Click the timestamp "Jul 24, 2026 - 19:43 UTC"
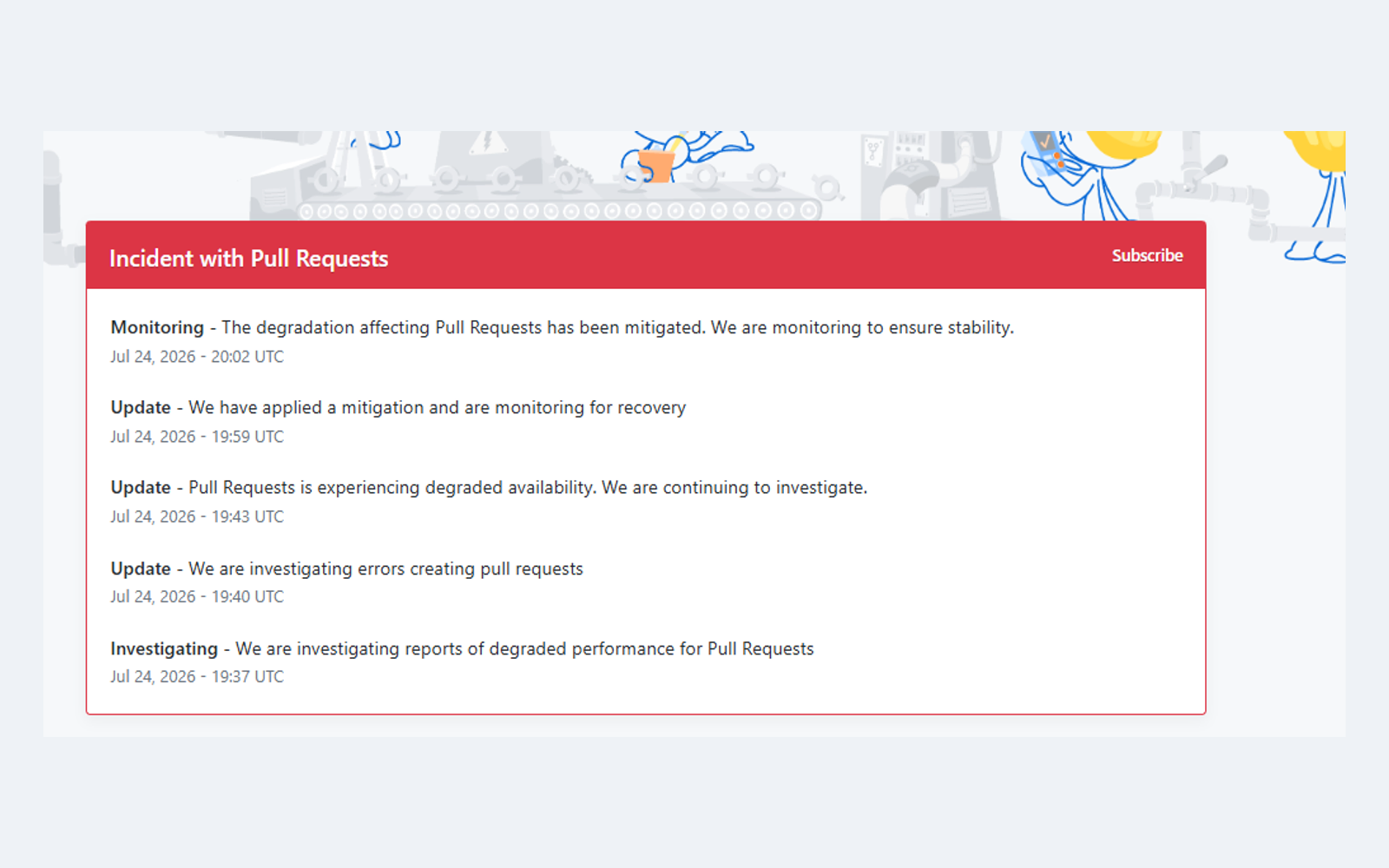1389x868 pixels. (x=197, y=516)
